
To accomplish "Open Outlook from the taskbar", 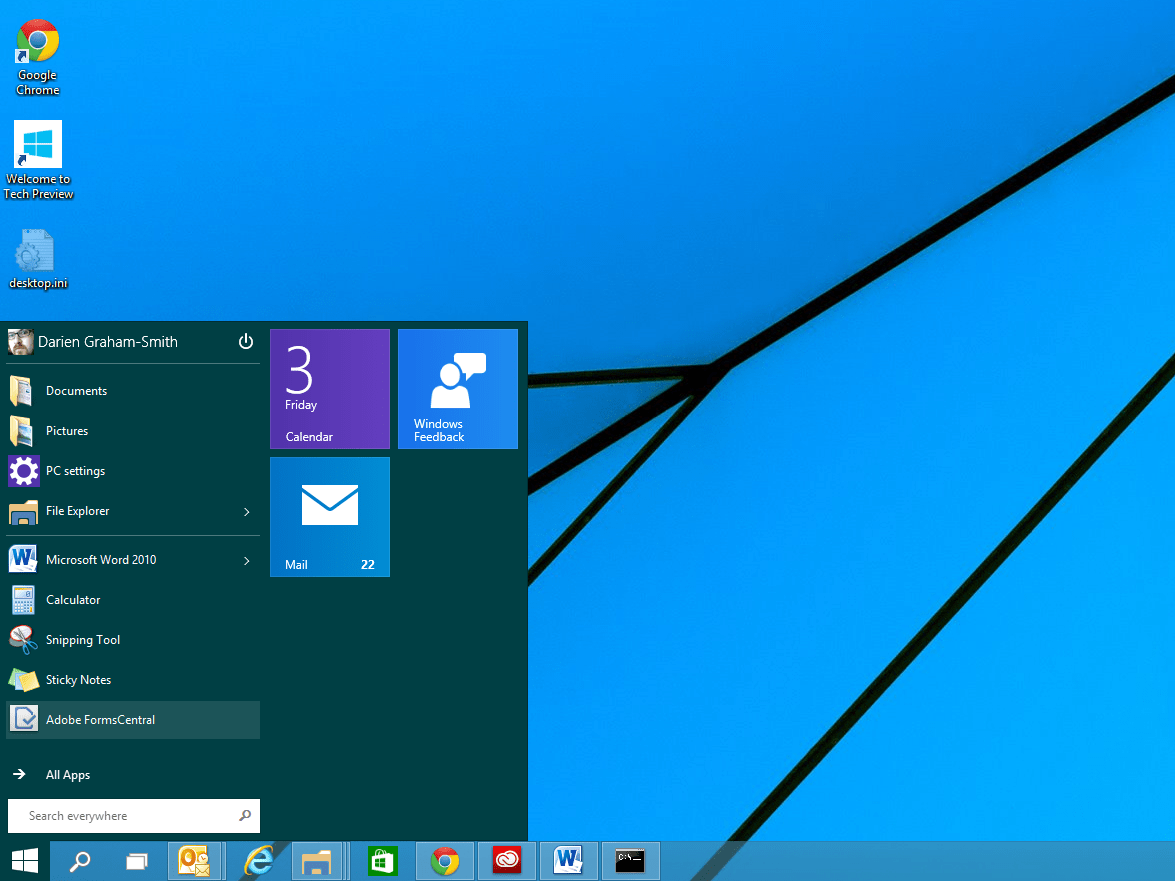I will tap(195, 861).
